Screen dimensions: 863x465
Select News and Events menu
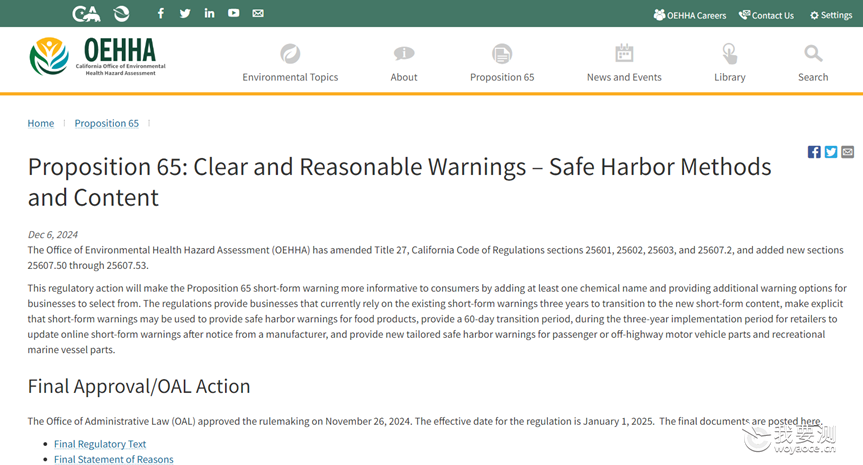(x=624, y=63)
